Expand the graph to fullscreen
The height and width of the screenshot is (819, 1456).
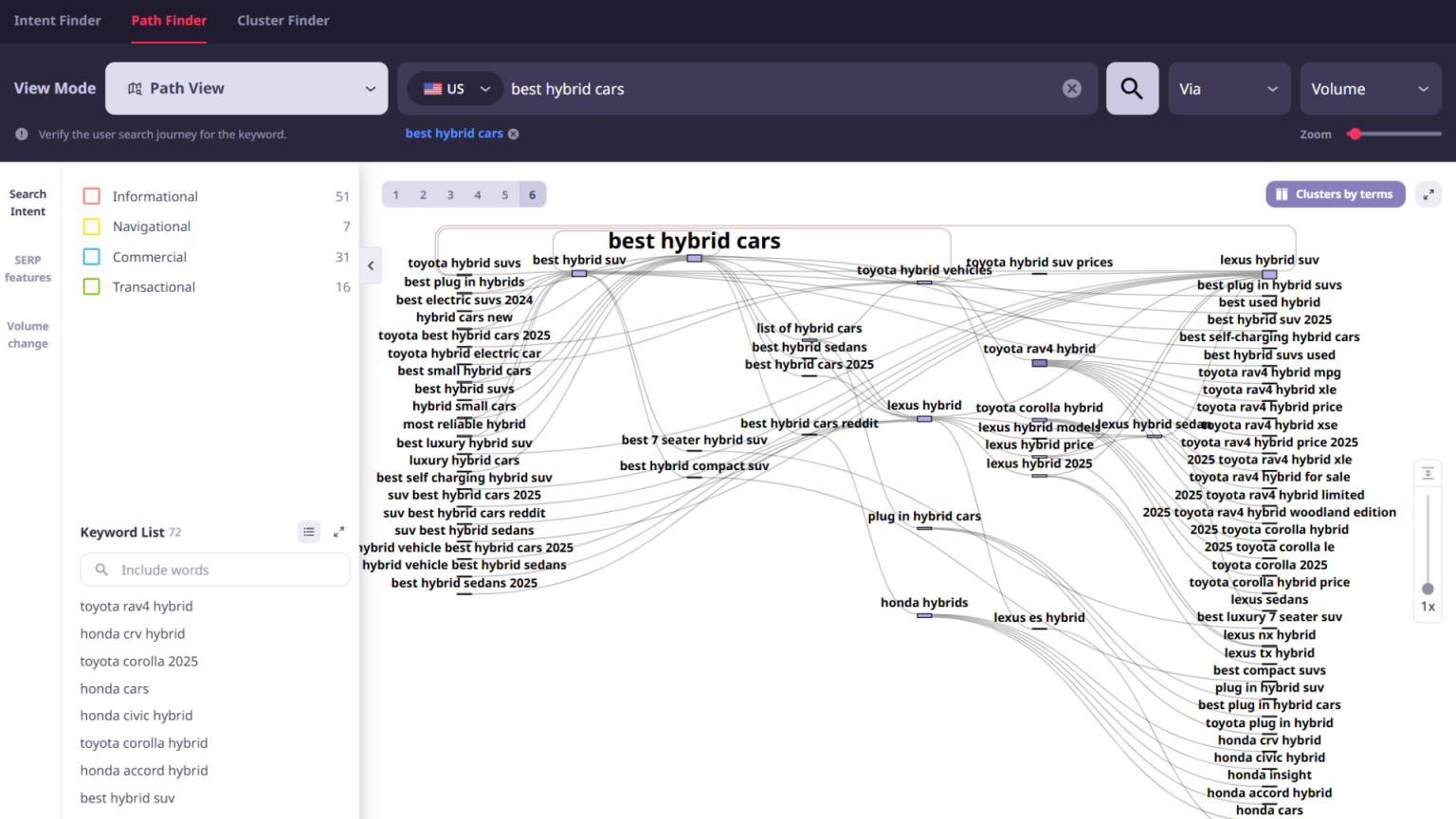(x=1429, y=194)
